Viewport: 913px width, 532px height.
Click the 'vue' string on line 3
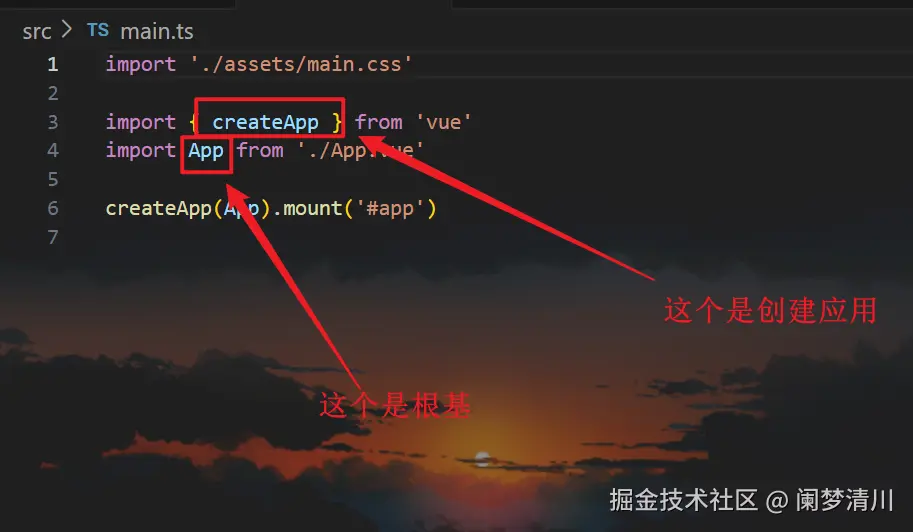click(x=444, y=122)
